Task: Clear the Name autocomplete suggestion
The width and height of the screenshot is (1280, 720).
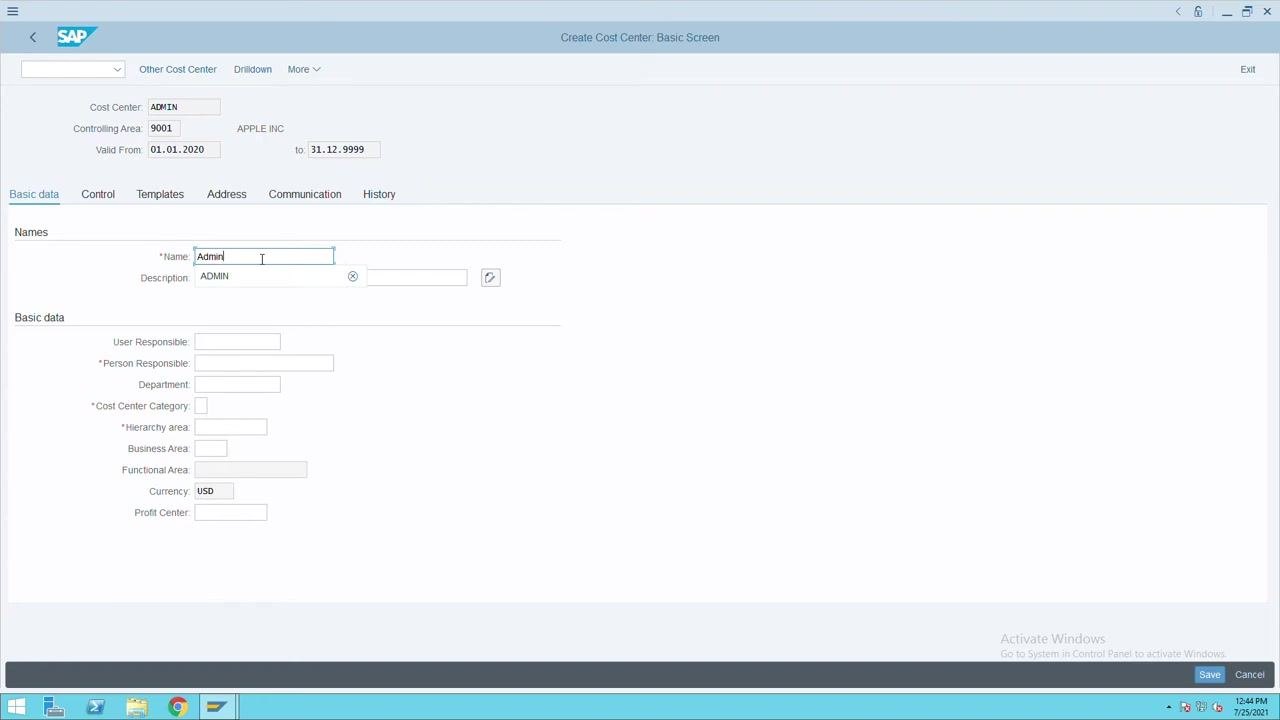Action: click(x=353, y=276)
